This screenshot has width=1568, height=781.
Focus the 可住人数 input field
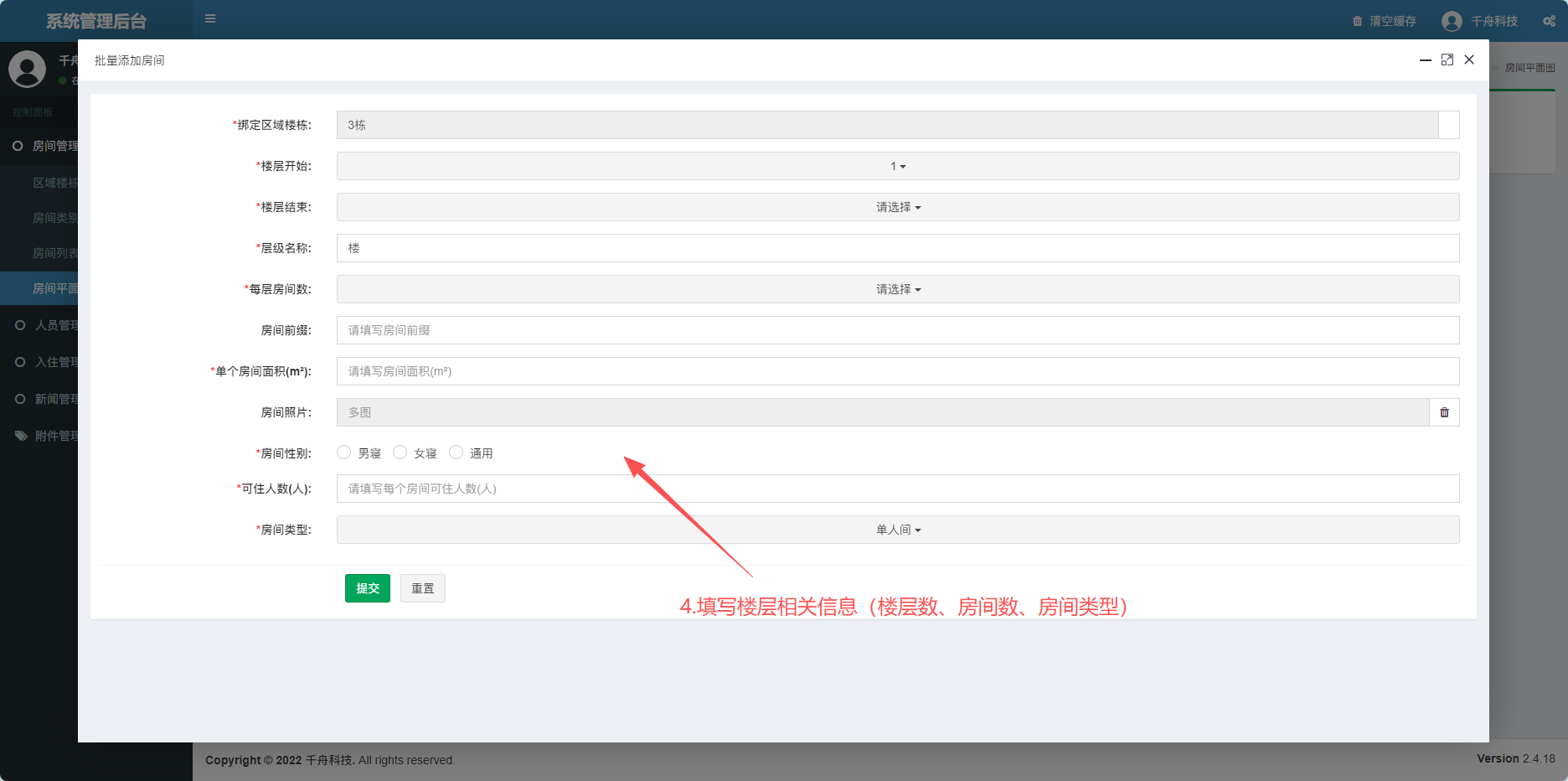click(897, 489)
